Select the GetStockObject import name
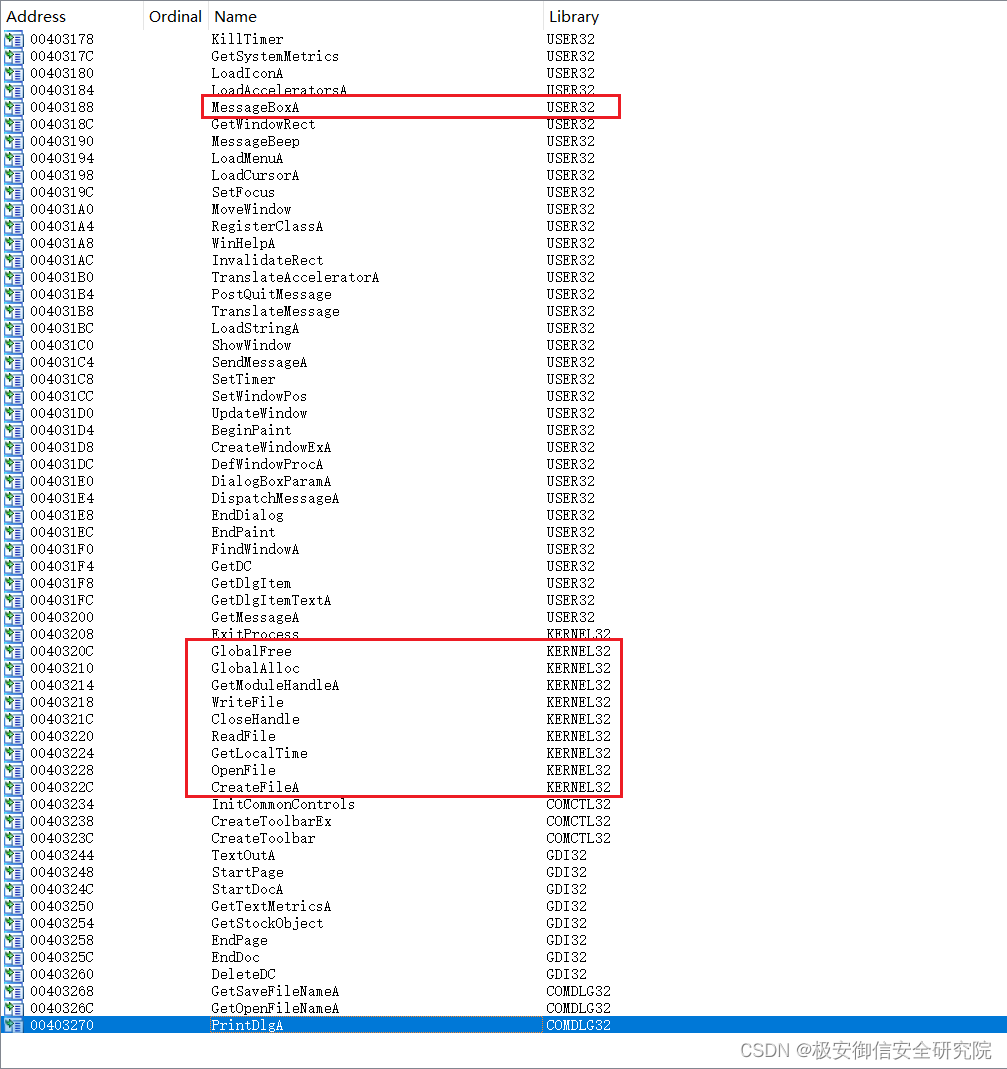This screenshot has width=1007, height=1069. [x=267, y=924]
